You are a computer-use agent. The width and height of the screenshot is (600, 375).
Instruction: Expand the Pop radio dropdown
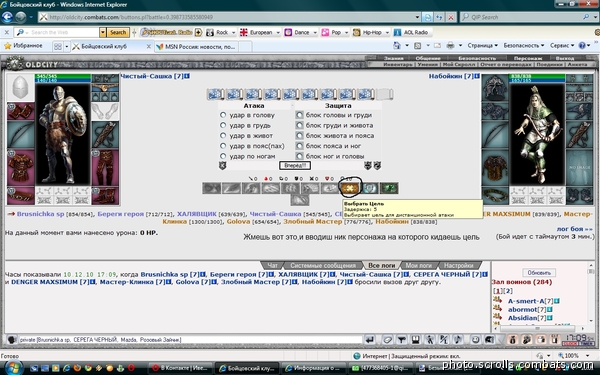pyautogui.click(x=346, y=33)
